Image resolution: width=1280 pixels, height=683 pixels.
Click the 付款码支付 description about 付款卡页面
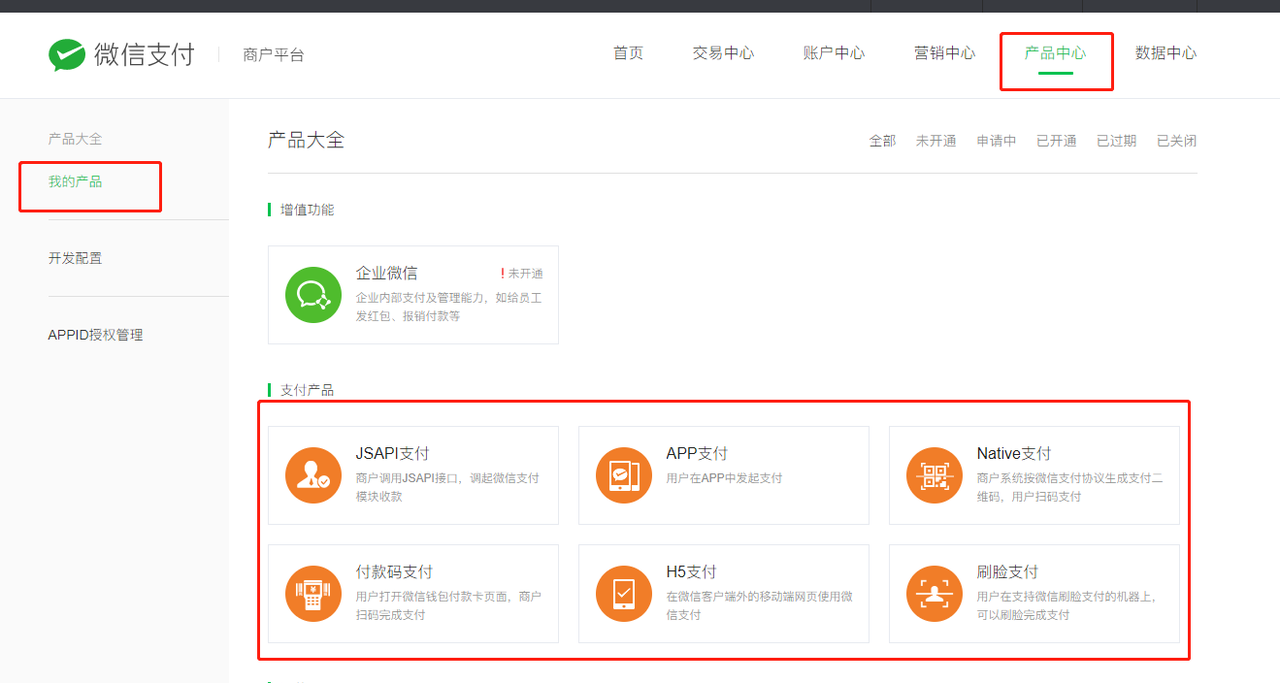click(448, 605)
